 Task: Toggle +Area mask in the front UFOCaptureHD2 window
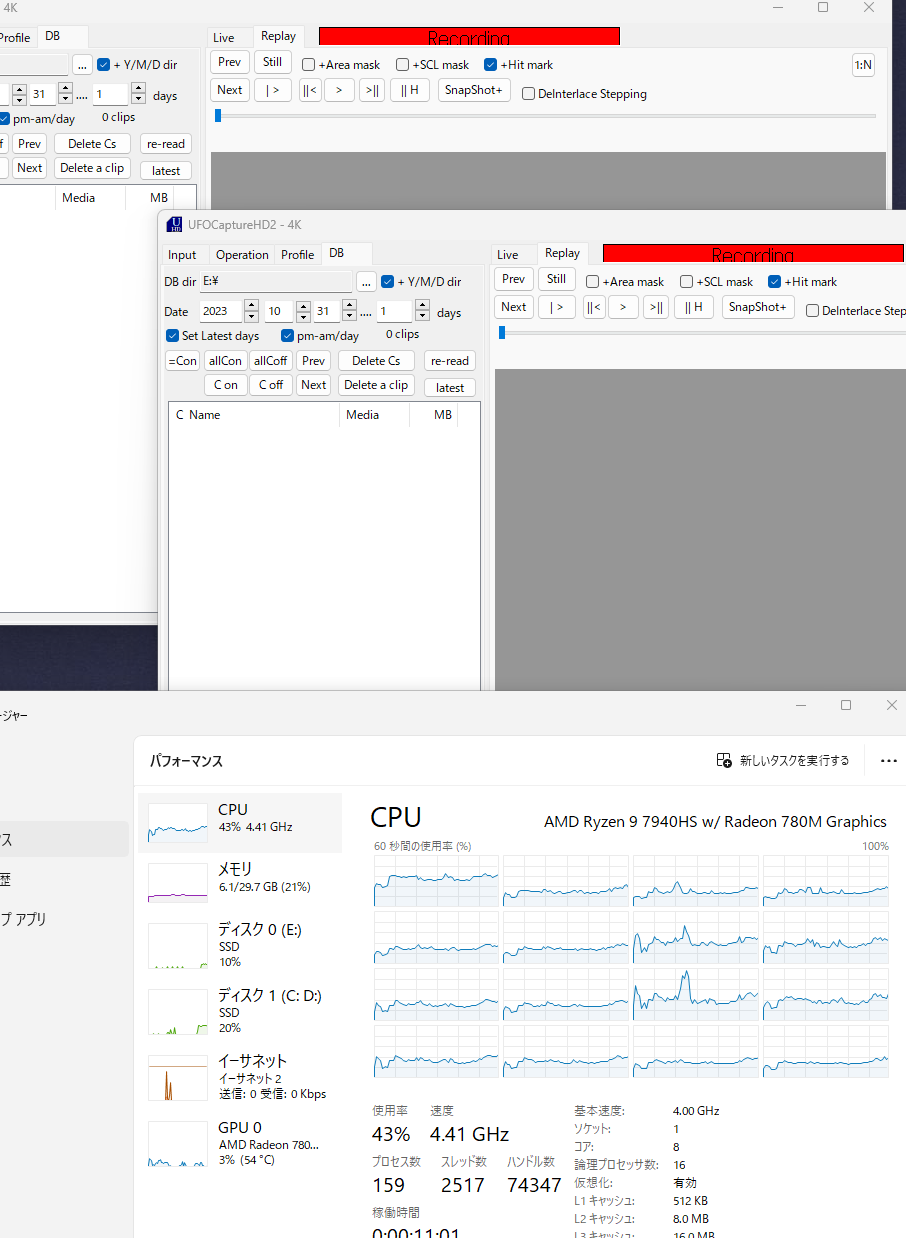[593, 282]
